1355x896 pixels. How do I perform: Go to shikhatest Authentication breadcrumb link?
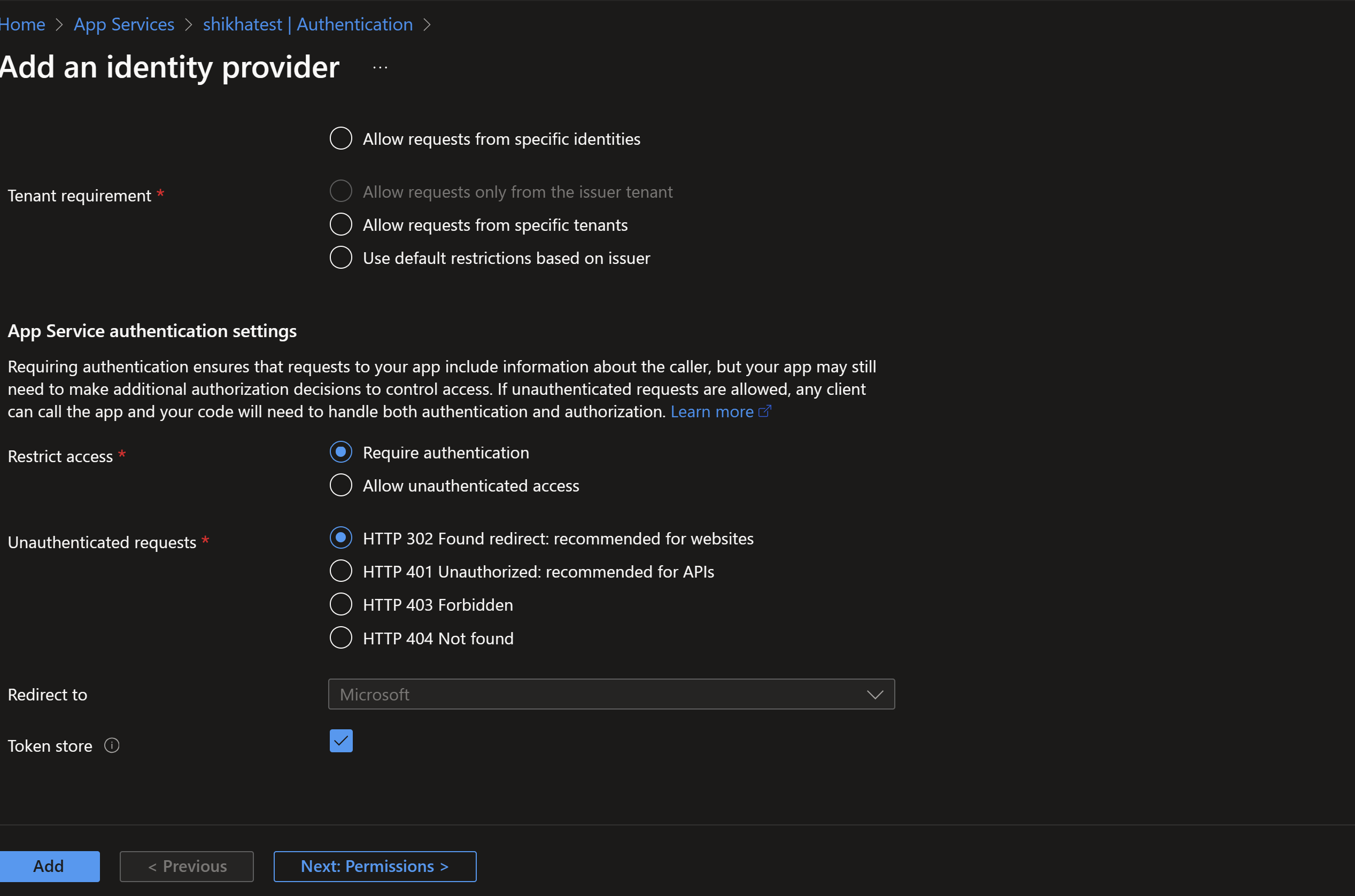tap(307, 24)
